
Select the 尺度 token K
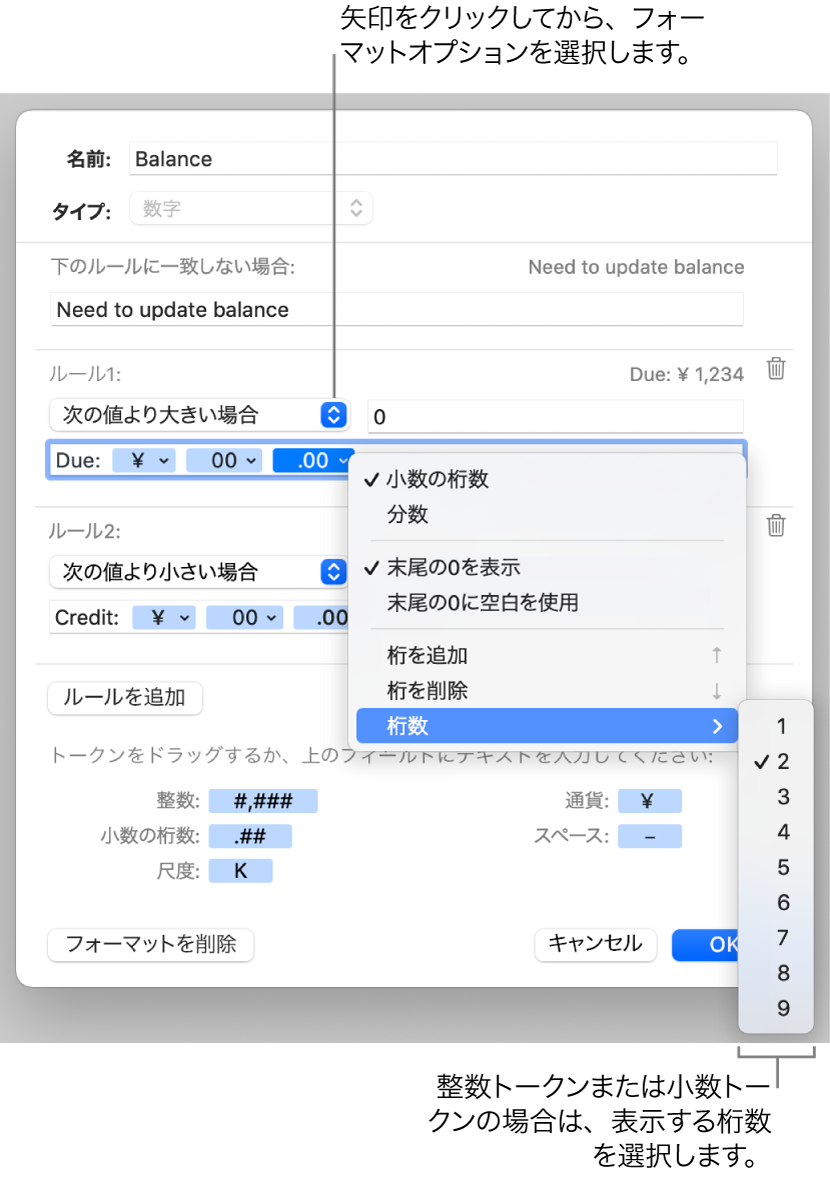(241, 870)
